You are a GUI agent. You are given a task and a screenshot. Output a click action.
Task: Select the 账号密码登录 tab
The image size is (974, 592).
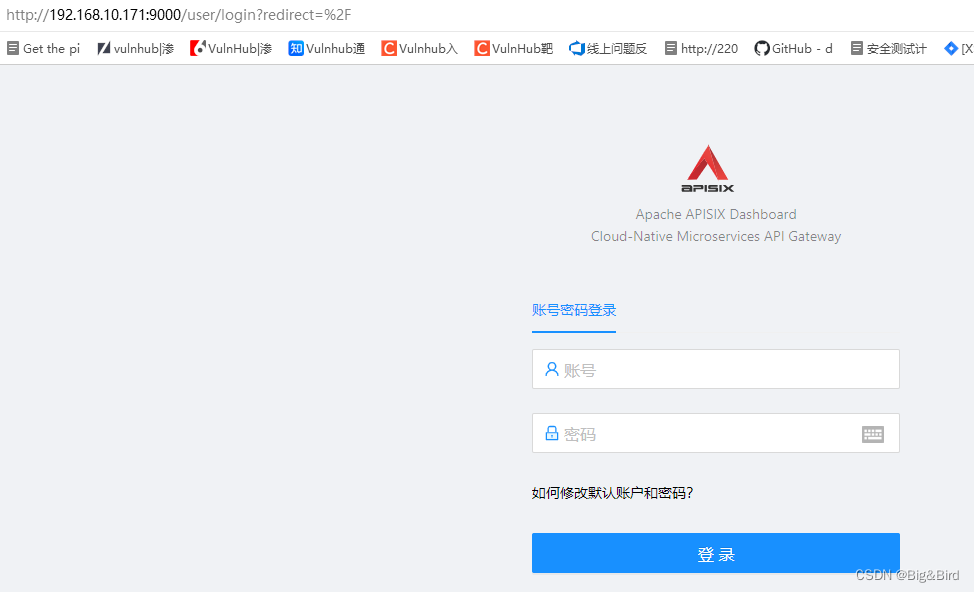coord(574,310)
